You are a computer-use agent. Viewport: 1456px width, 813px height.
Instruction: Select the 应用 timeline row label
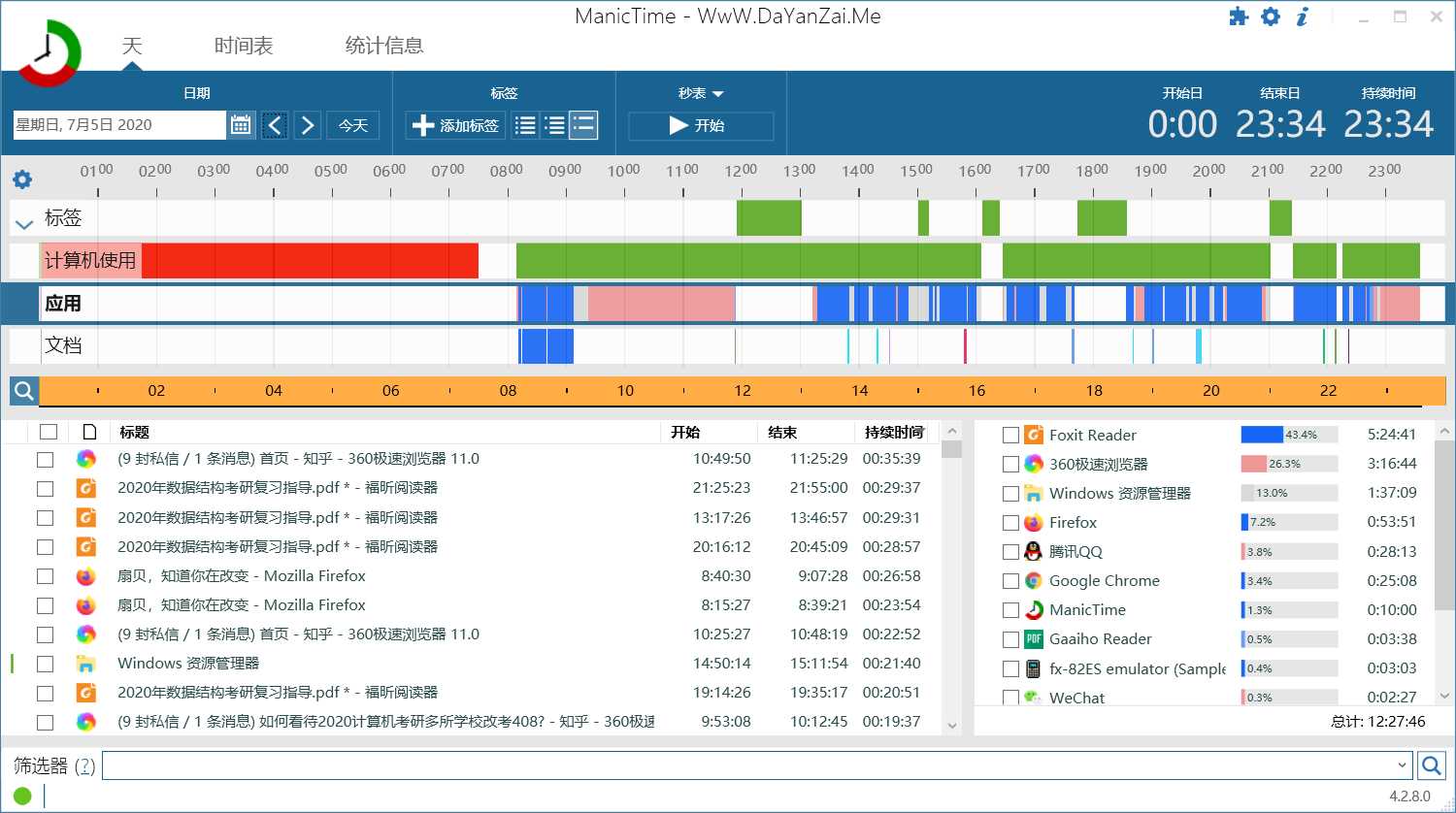[x=63, y=303]
